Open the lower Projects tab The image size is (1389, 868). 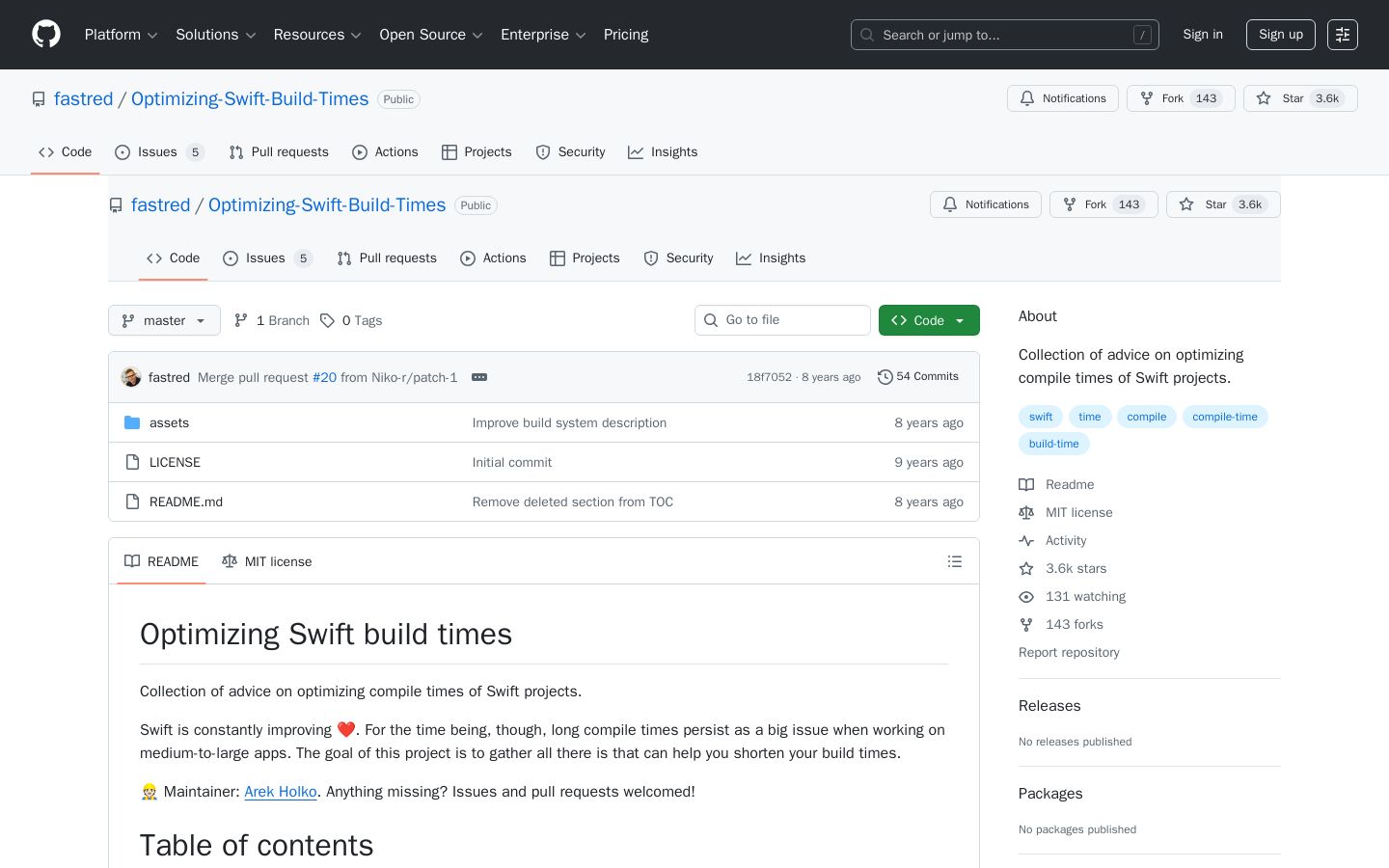[x=585, y=258]
